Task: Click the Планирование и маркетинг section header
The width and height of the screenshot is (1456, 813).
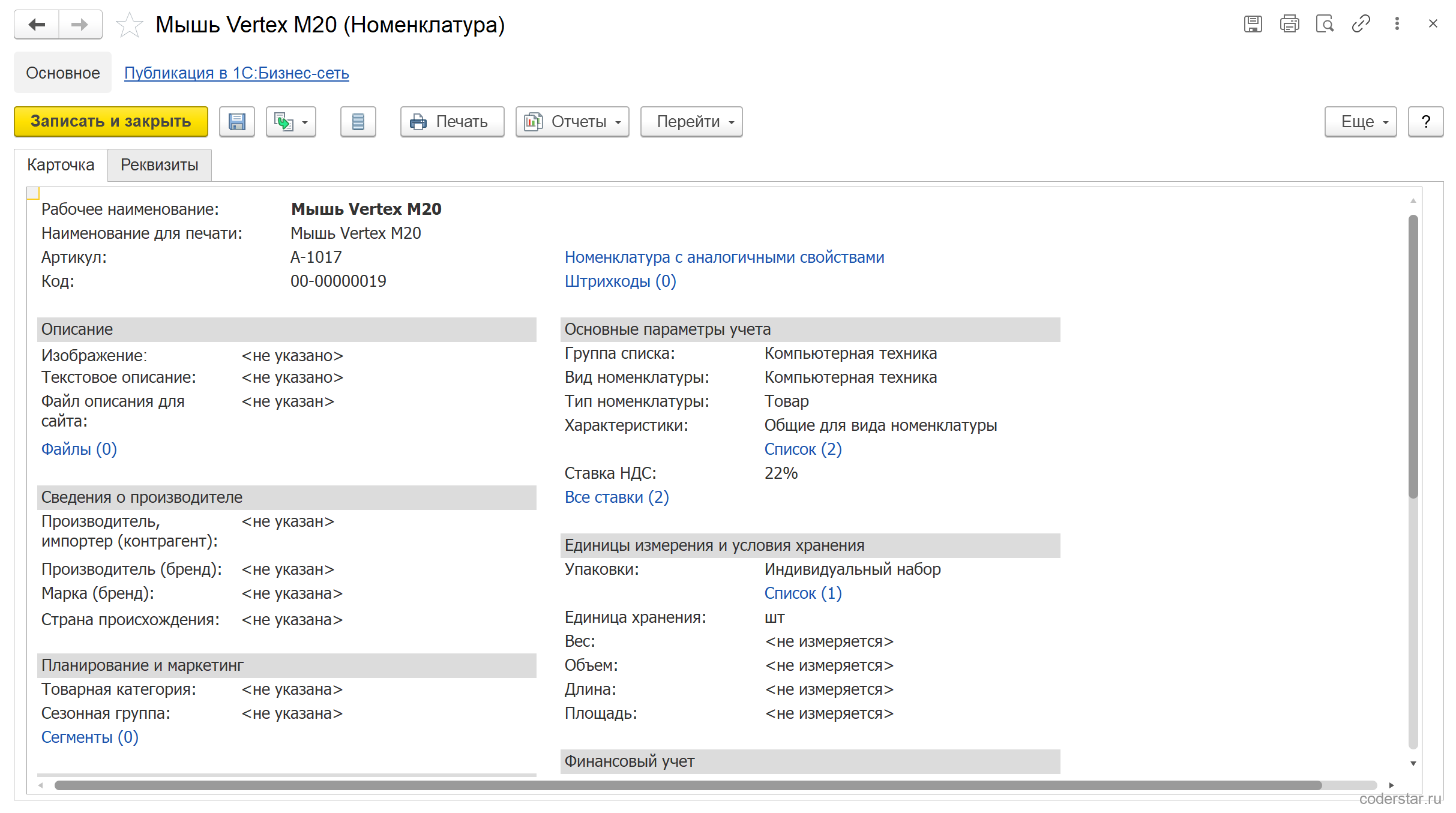Action: [x=287, y=665]
